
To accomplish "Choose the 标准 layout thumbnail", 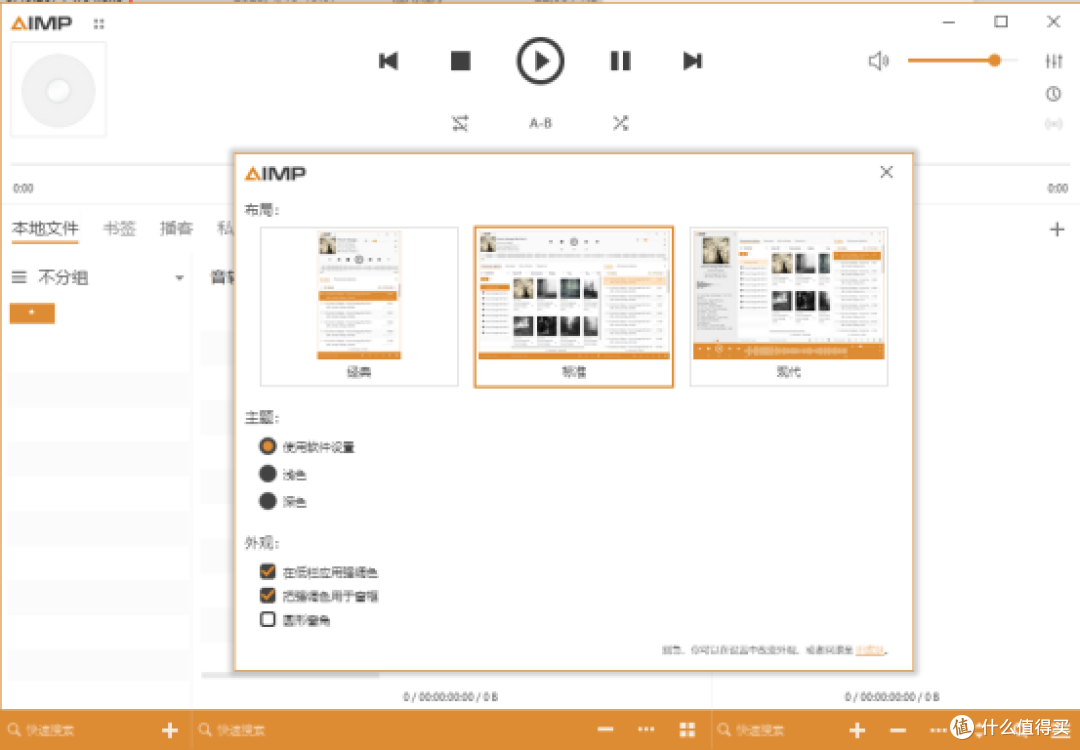I will [x=574, y=306].
